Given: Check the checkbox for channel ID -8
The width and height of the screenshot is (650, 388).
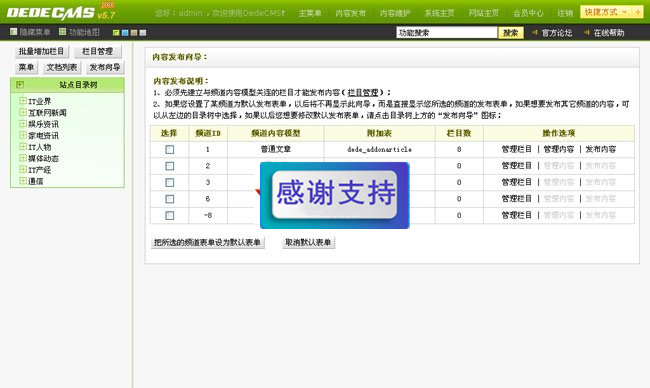Looking at the screenshot, I should pos(170,216).
